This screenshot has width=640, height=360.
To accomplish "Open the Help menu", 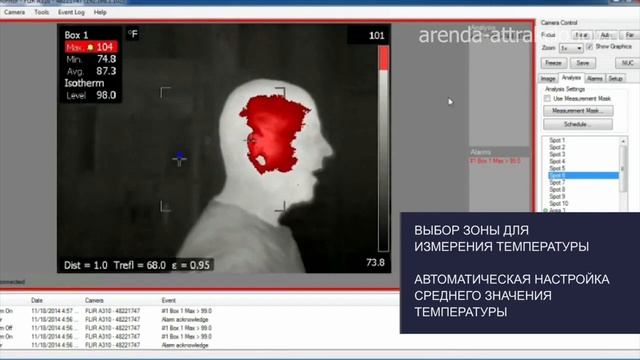I will tap(100, 12).
